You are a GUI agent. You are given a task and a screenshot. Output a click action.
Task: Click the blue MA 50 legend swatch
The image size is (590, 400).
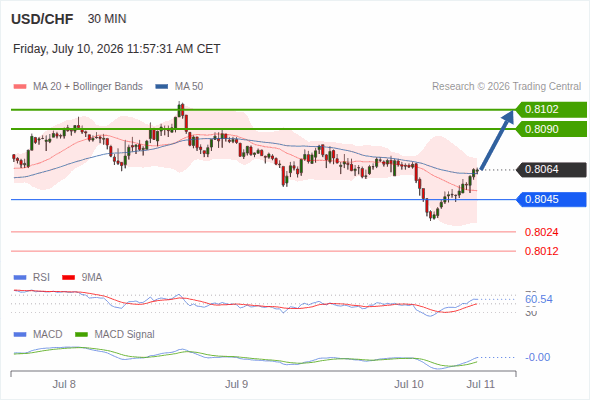click(162, 87)
